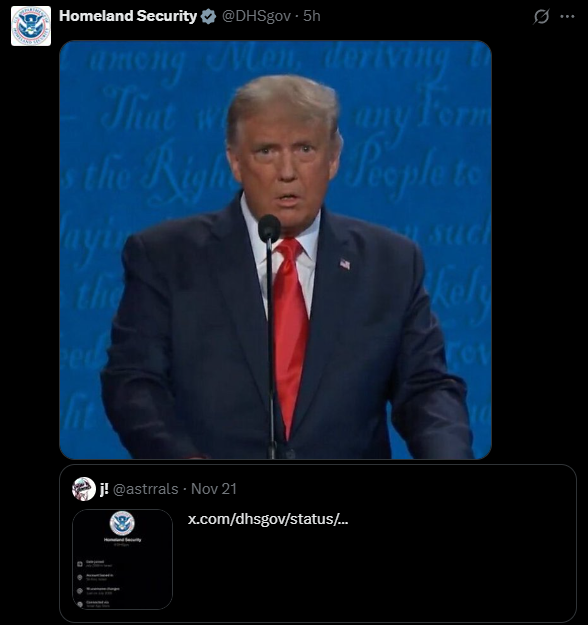Open the quoted post's account info thumbnail
This screenshot has height=625, width=588.
[122, 559]
